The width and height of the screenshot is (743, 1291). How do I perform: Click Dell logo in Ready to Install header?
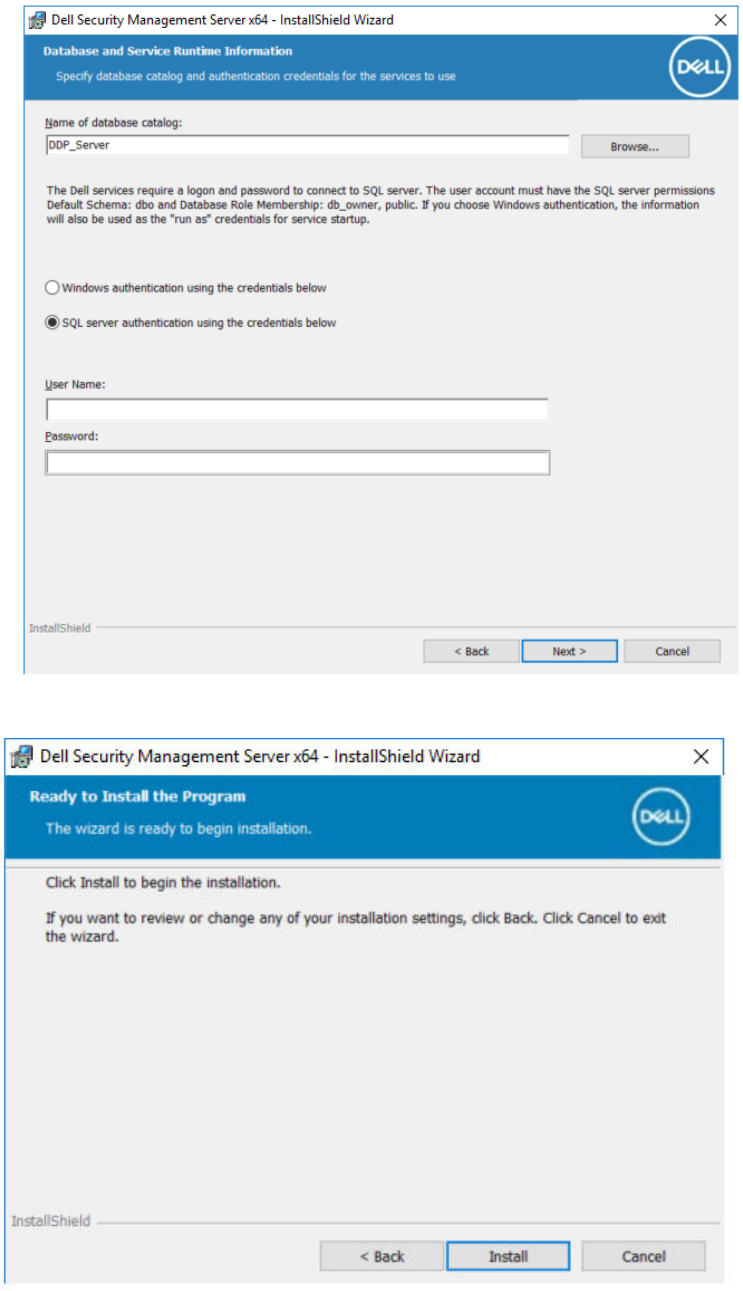[661, 817]
